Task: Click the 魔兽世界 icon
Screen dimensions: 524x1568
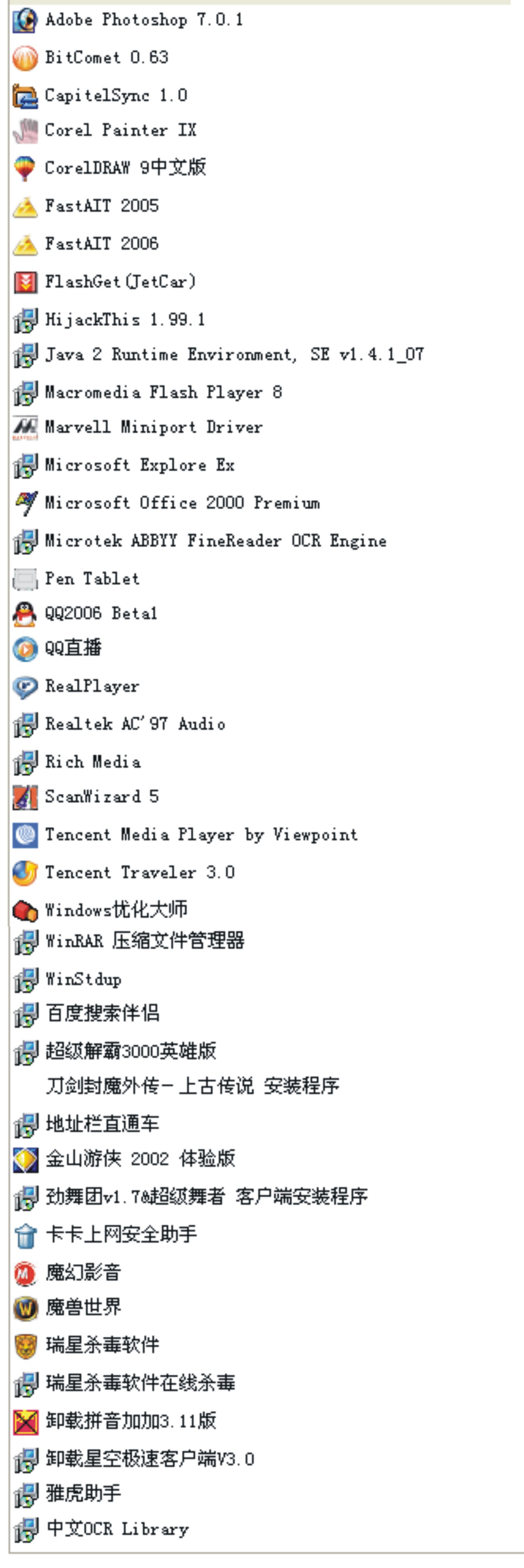Action: tap(25, 1307)
